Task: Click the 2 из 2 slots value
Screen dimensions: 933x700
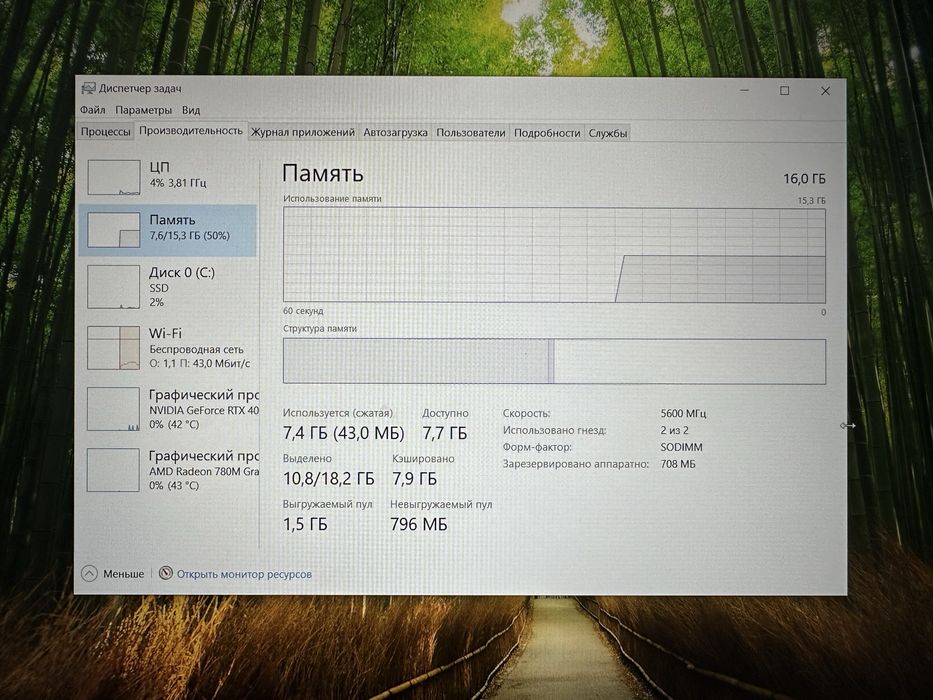Action: [674, 430]
